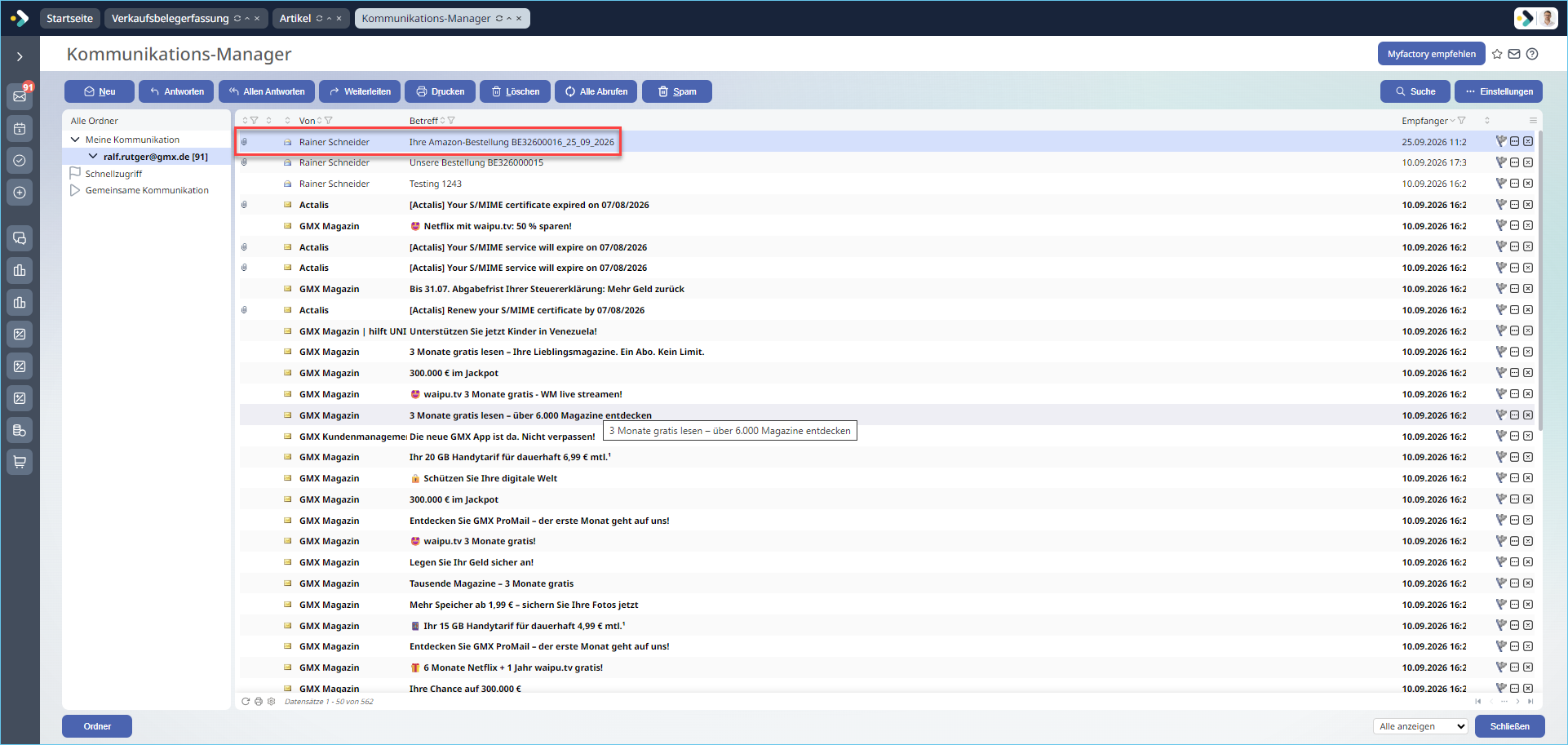Image resolution: width=1568 pixels, height=745 pixels.
Task: Click the delete X icon for Unsere Bestellung row
Action: coord(1528,162)
